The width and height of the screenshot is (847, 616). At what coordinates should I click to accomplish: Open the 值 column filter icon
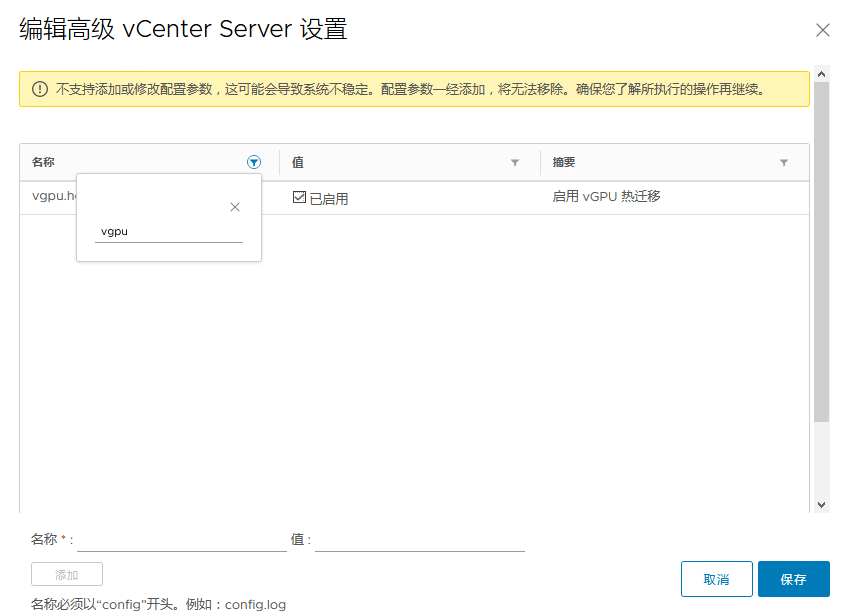coord(515,163)
